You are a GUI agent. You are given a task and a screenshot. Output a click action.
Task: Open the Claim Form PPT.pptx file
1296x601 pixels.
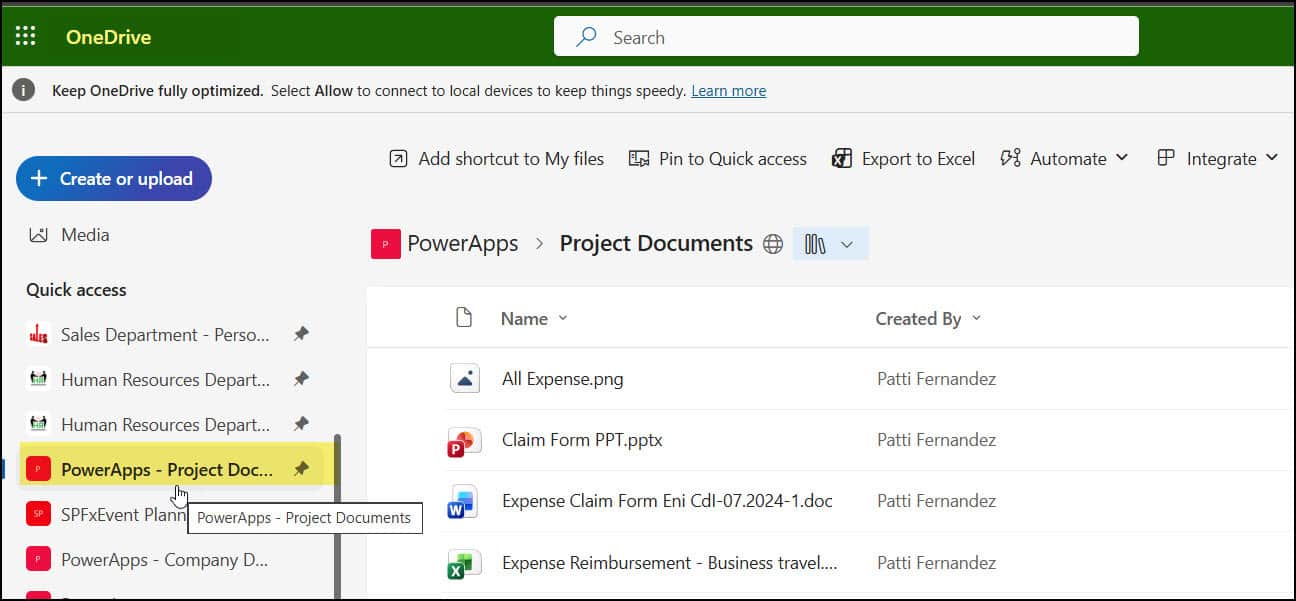(x=582, y=440)
